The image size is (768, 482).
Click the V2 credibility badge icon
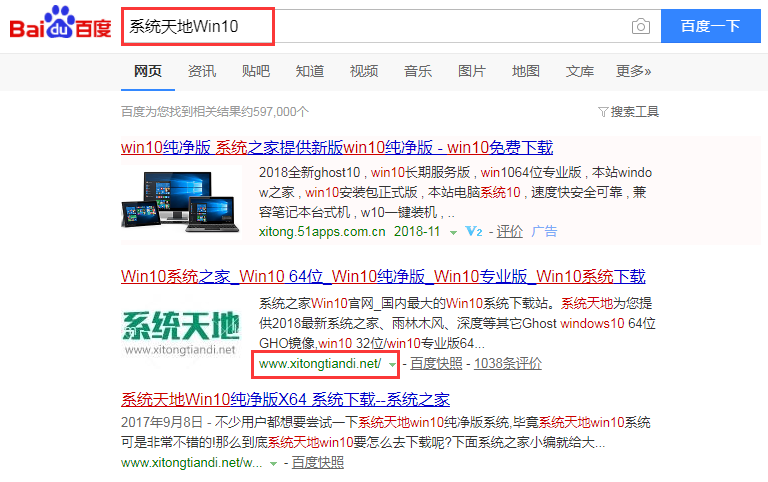coord(475,231)
